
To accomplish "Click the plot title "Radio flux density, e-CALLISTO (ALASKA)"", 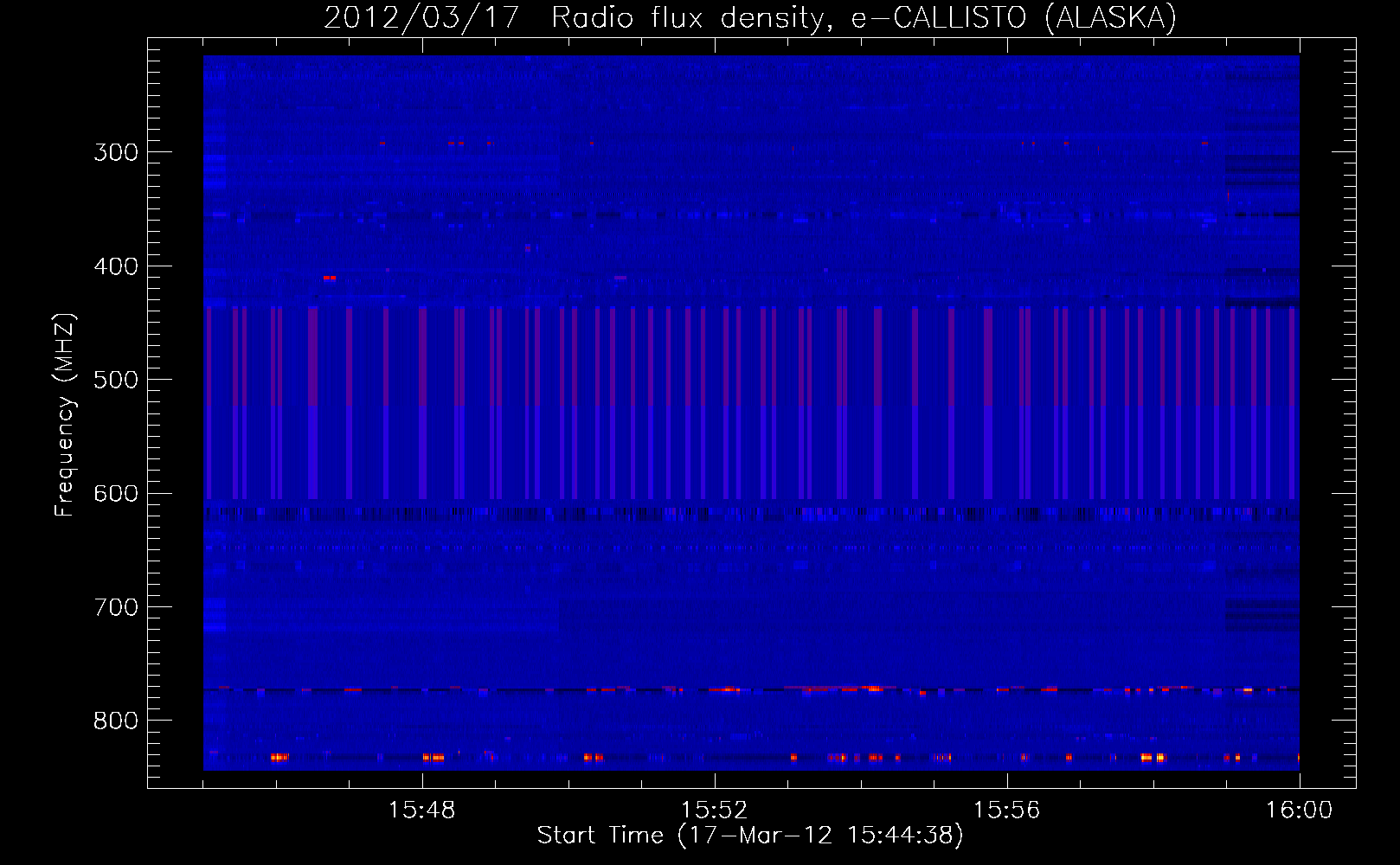I will click(x=864, y=18).
